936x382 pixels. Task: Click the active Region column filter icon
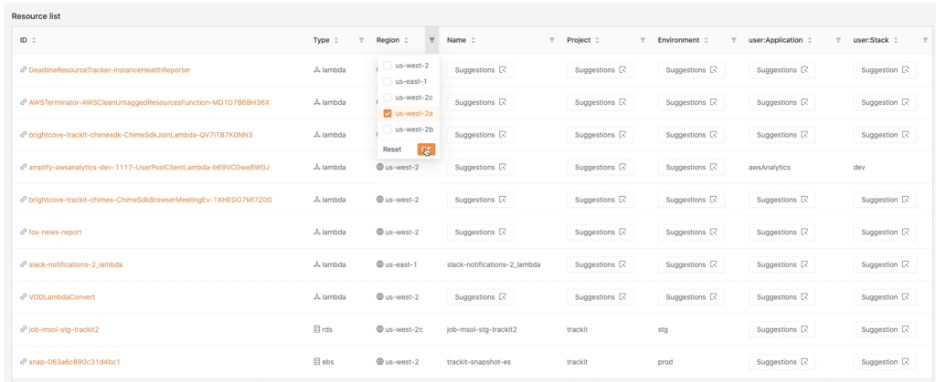(432, 41)
